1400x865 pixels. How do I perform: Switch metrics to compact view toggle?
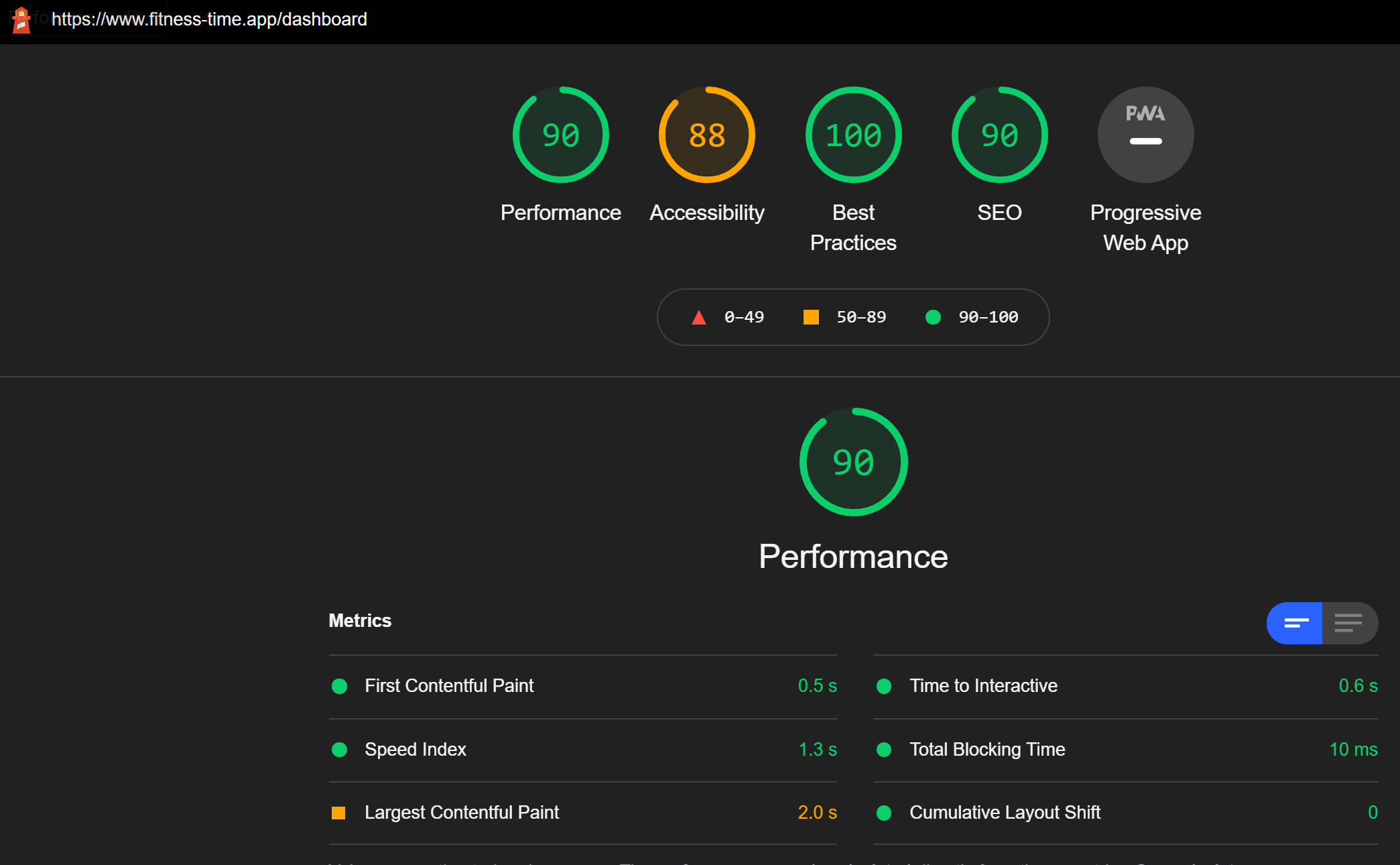point(1295,623)
